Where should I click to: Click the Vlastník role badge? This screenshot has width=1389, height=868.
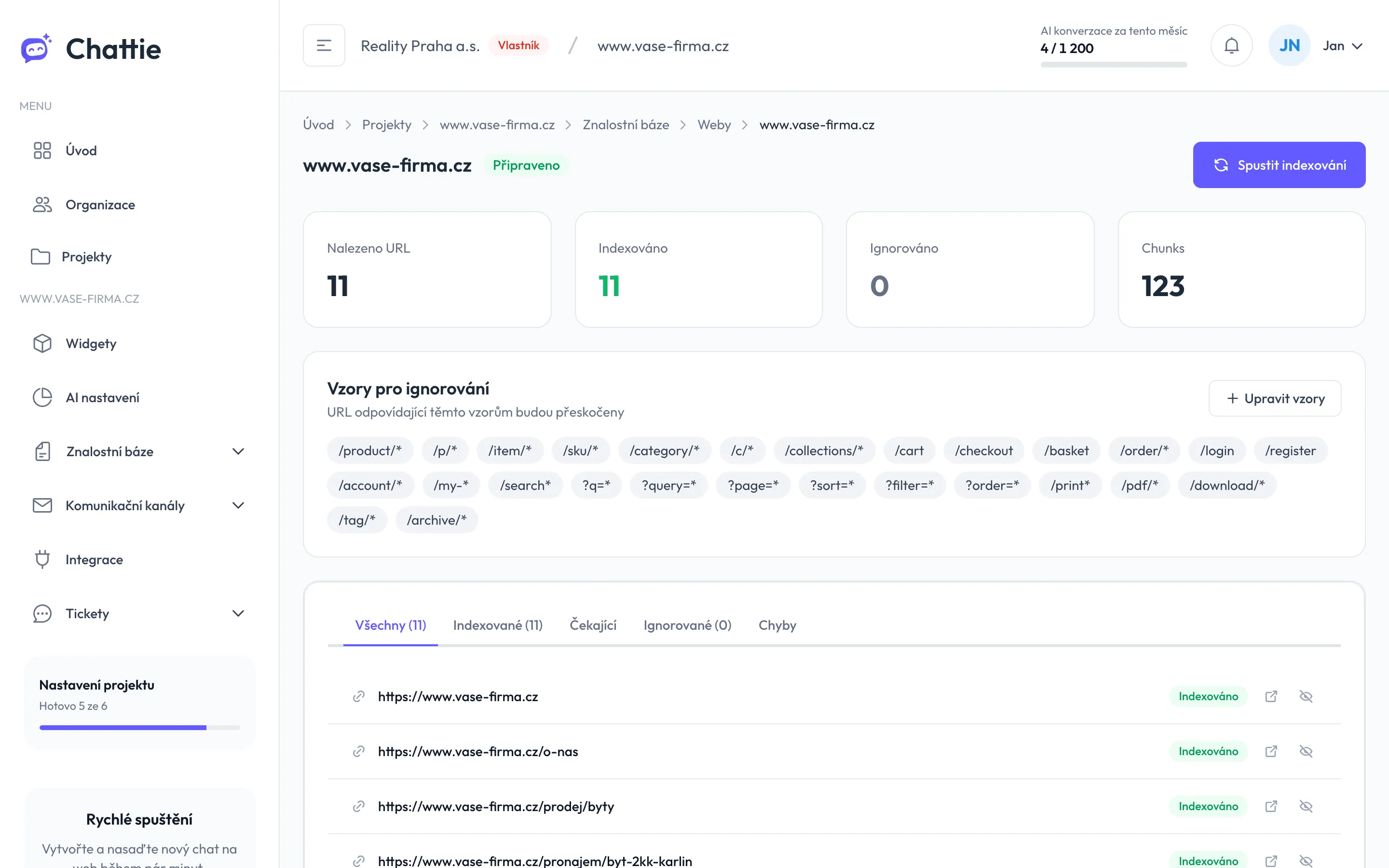(x=518, y=45)
